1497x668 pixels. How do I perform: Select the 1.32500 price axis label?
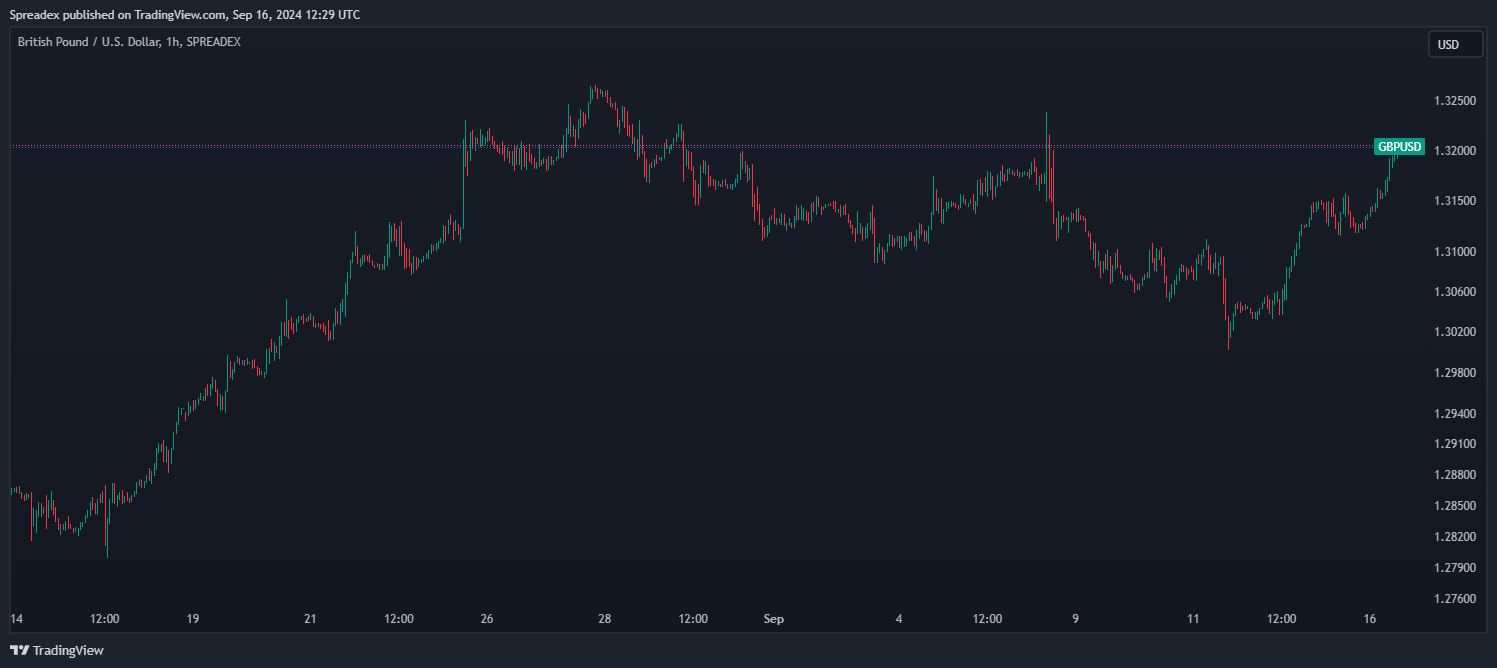pos(1453,101)
